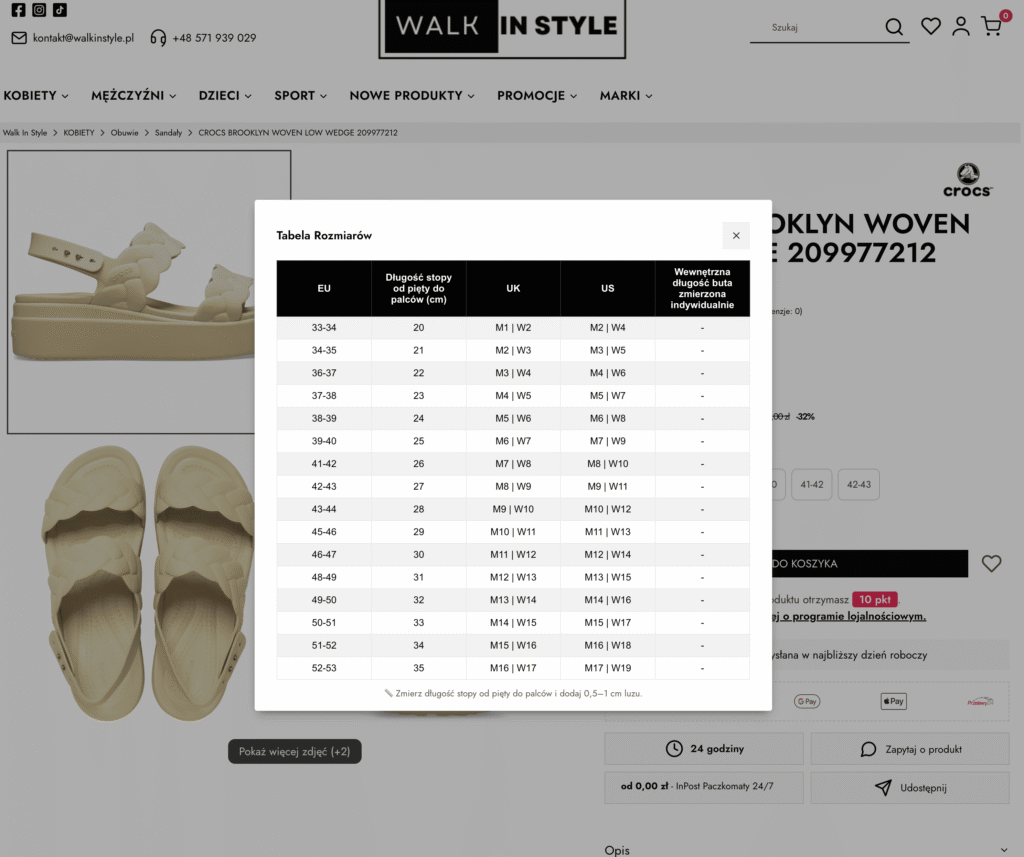Click the US column header

click(608, 288)
